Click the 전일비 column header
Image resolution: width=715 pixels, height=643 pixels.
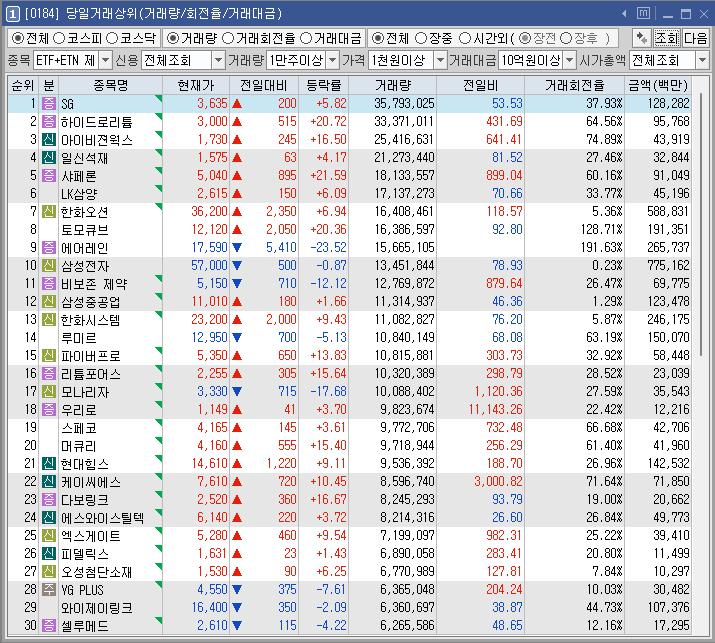pyautogui.click(x=480, y=85)
